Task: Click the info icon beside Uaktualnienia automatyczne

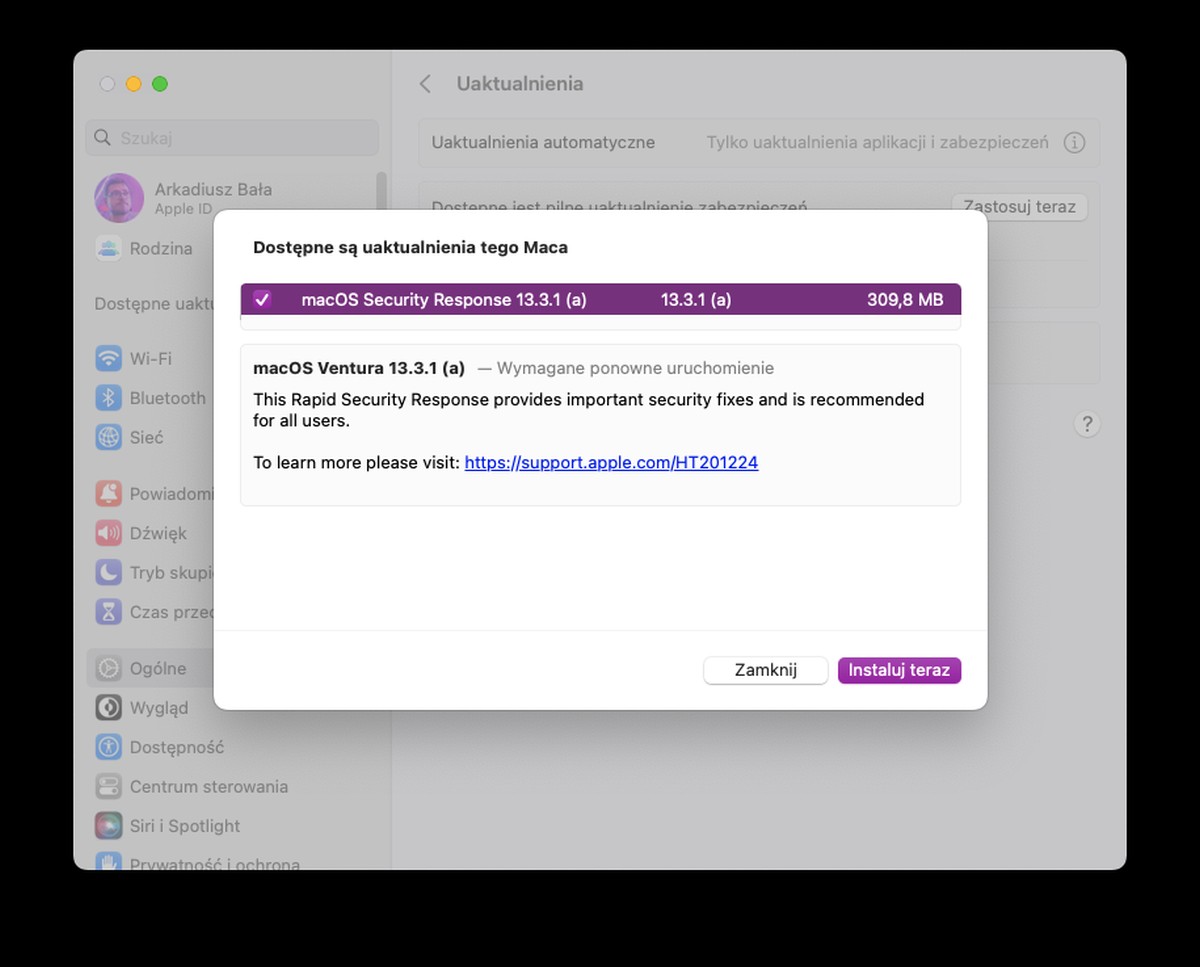Action: [x=1074, y=143]
